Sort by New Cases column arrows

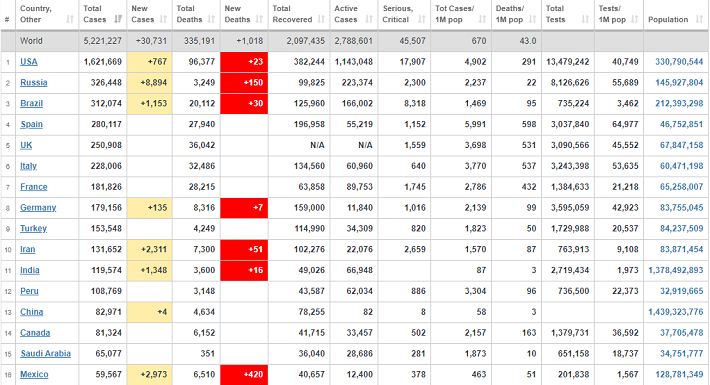point(163,19)
